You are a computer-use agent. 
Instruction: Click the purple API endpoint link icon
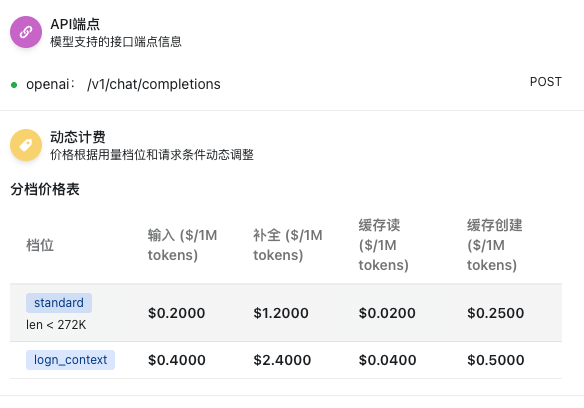click(x=26, y=32)
